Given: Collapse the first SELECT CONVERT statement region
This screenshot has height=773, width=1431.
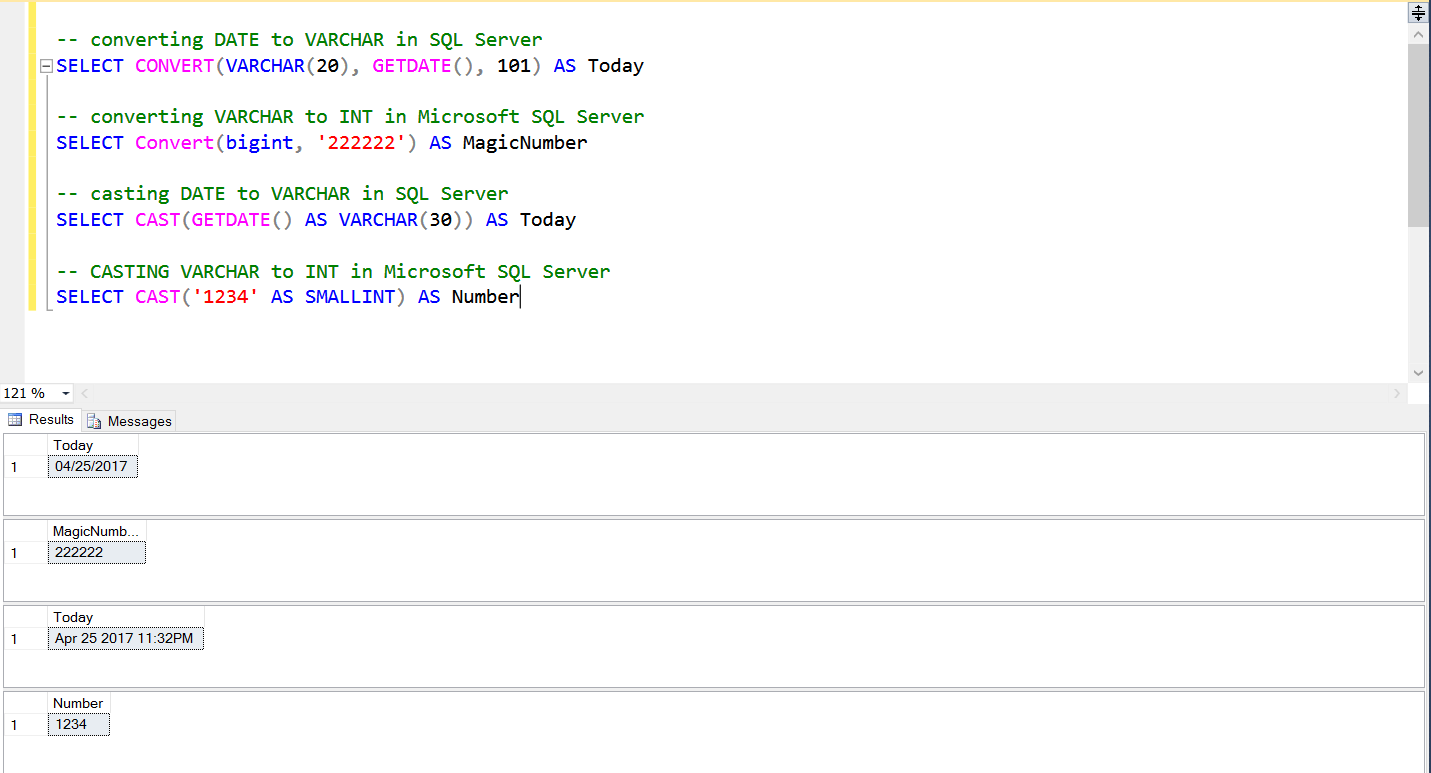Looking at the screenshot, I should click(45, 66).
